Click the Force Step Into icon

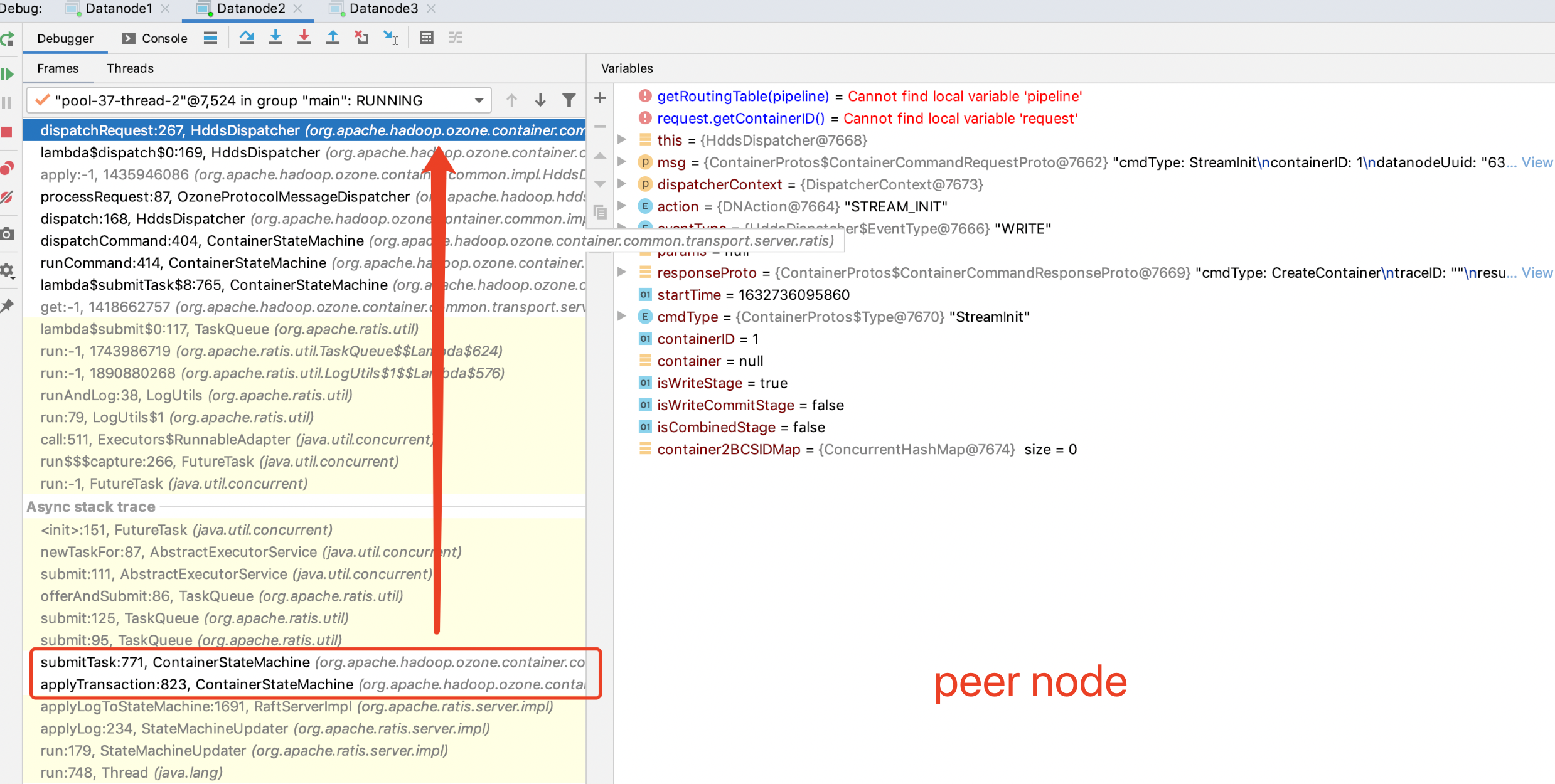pos(304,38)
